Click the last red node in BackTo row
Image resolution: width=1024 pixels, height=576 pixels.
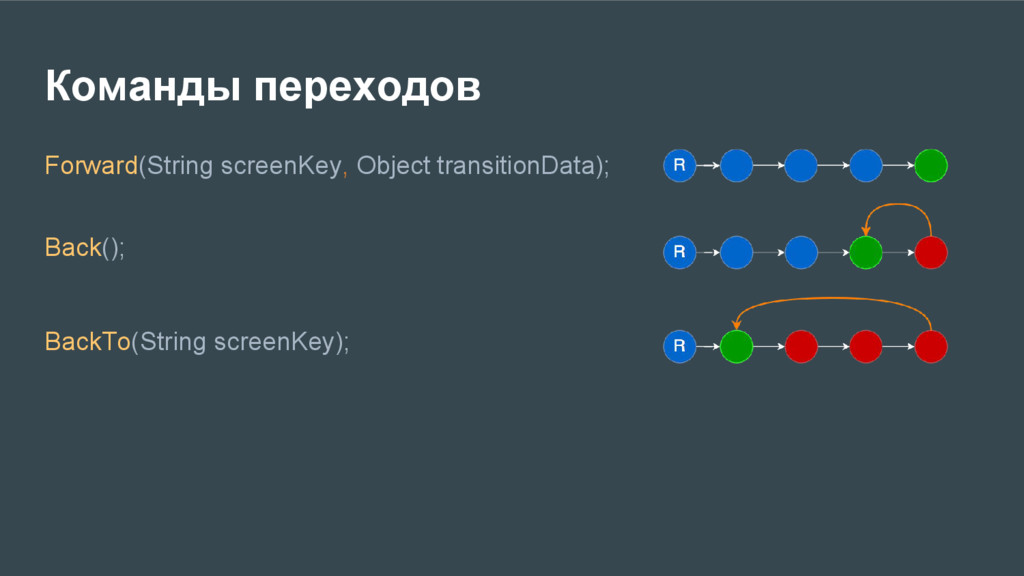[x=931, y=346]
